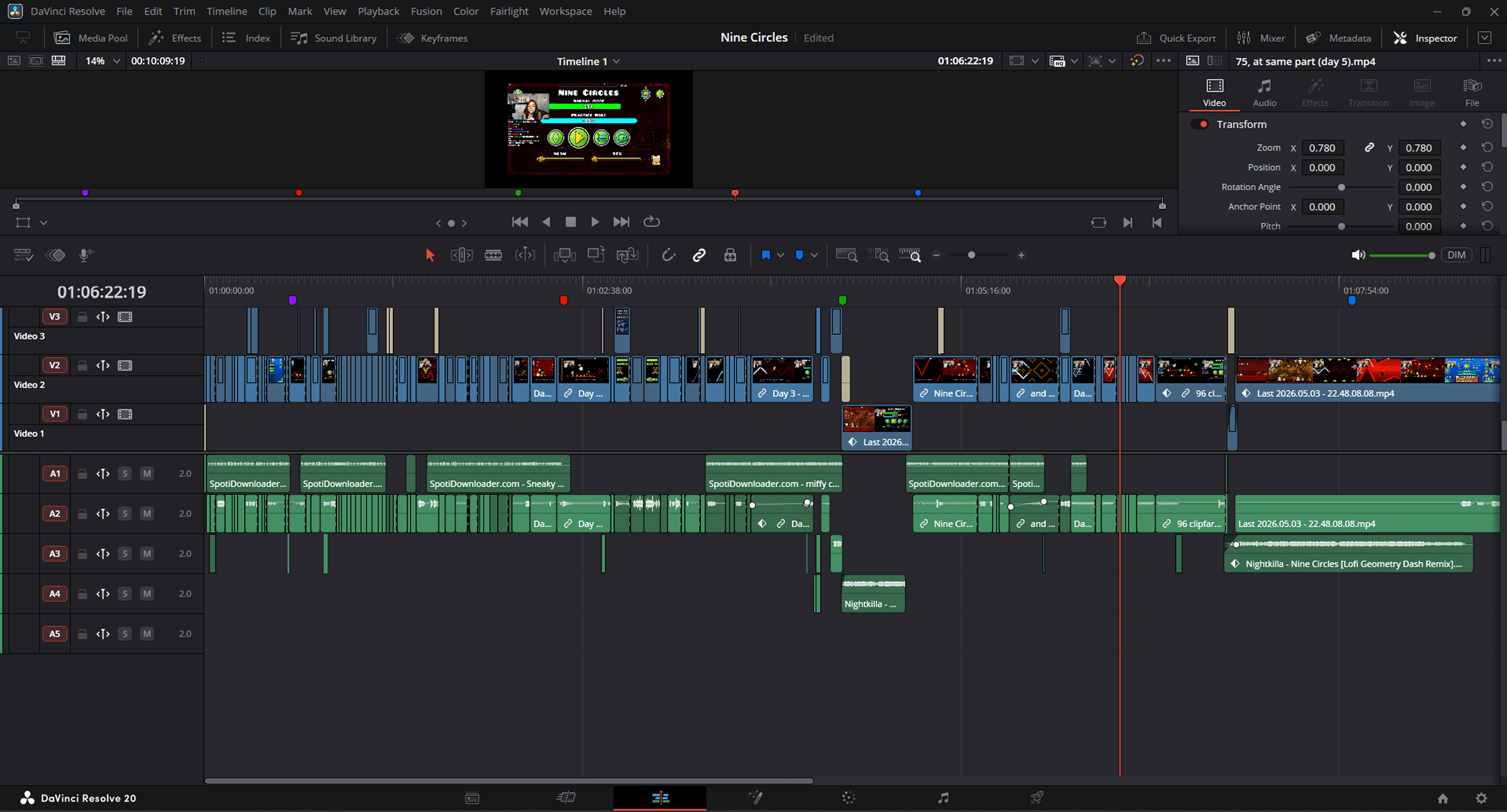This screenshot has width=1507, height=812.
Task: Toggle Linked Selection chain icon
Action: coord(699,255)
